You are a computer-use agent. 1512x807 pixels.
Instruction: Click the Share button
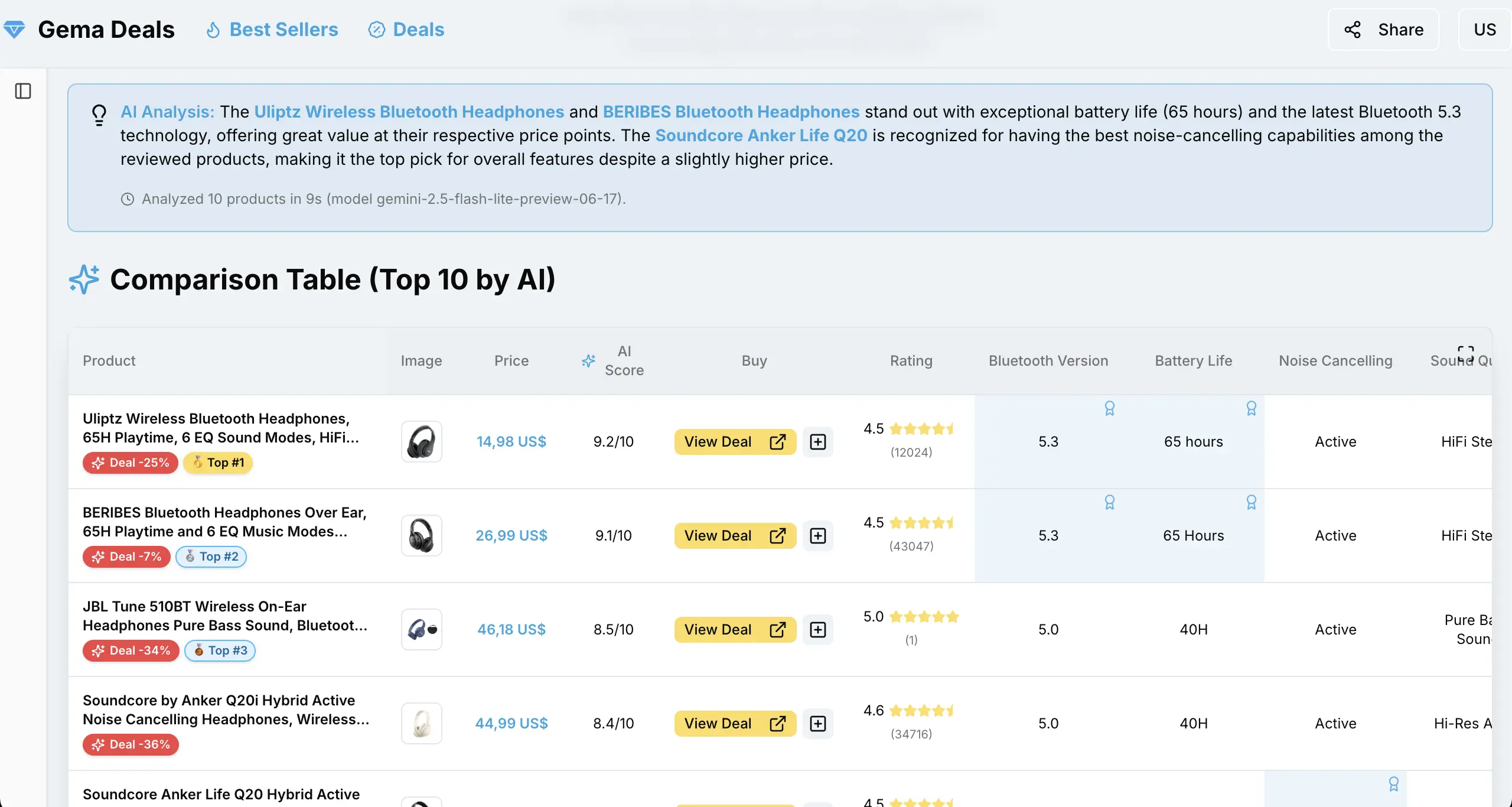[1383, 30]
